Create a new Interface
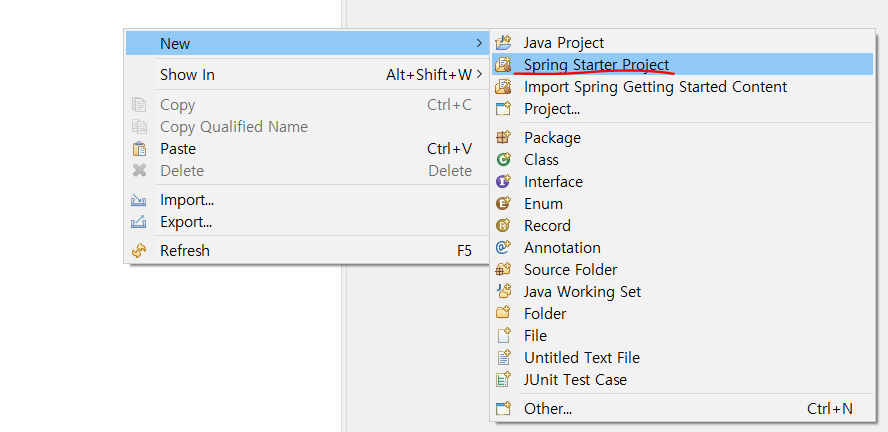Image resolution: width=888 pixels, height=432 pixels. [x=682, y=182]
